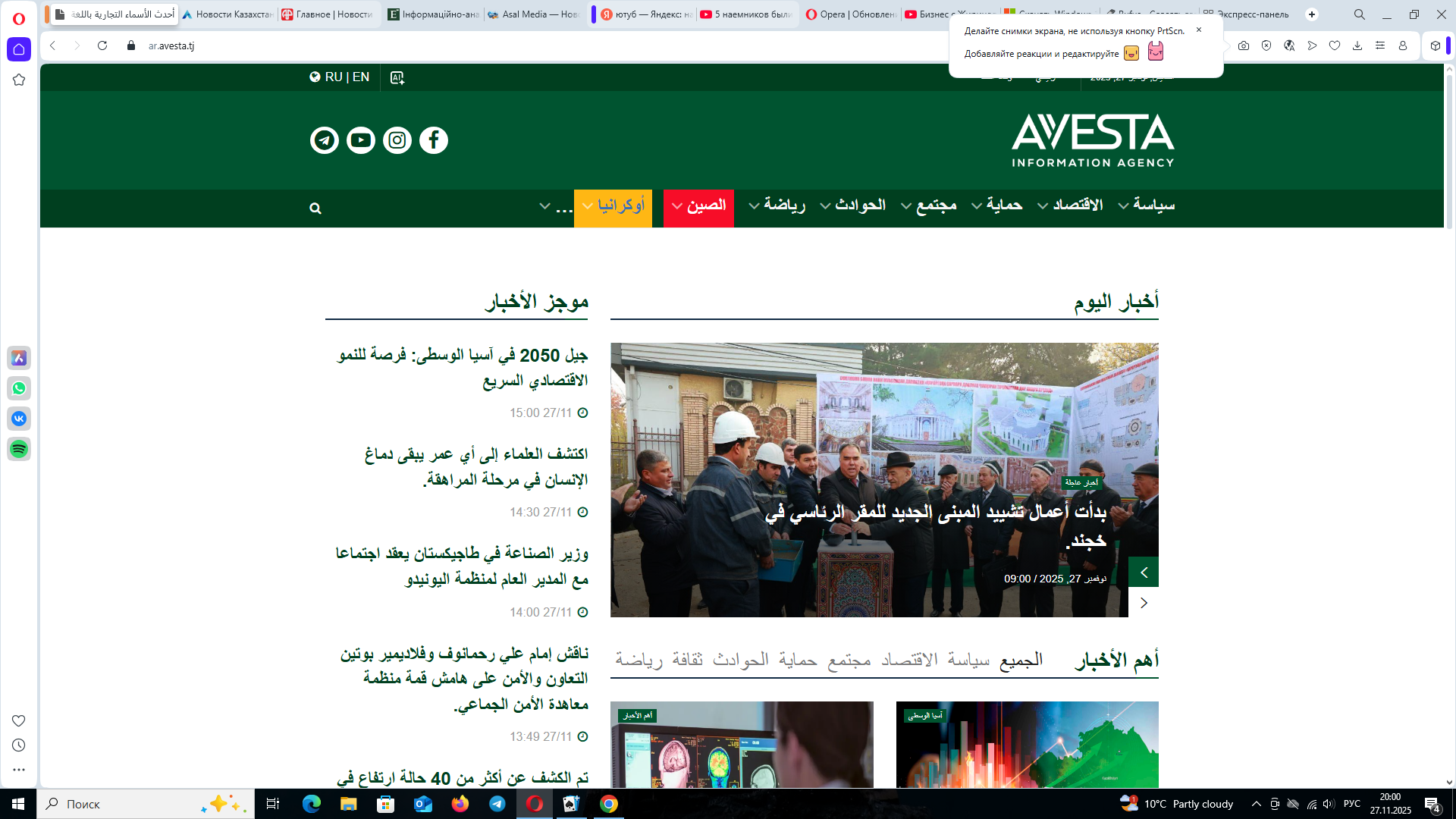
Task: Open the extensions cube icon
Action: pos(1436,45)
